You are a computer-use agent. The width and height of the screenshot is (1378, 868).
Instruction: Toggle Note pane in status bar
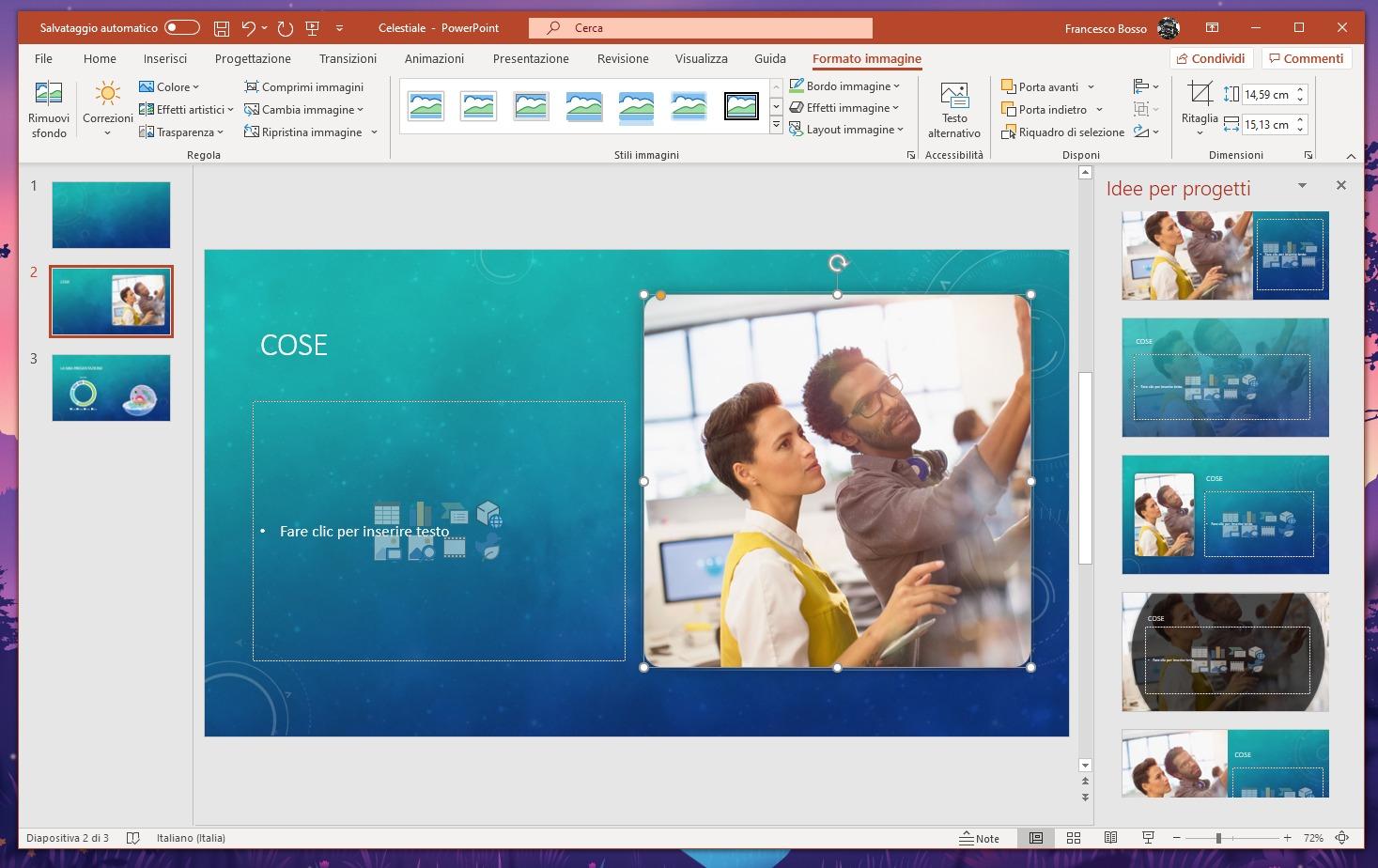coord(979,838)
